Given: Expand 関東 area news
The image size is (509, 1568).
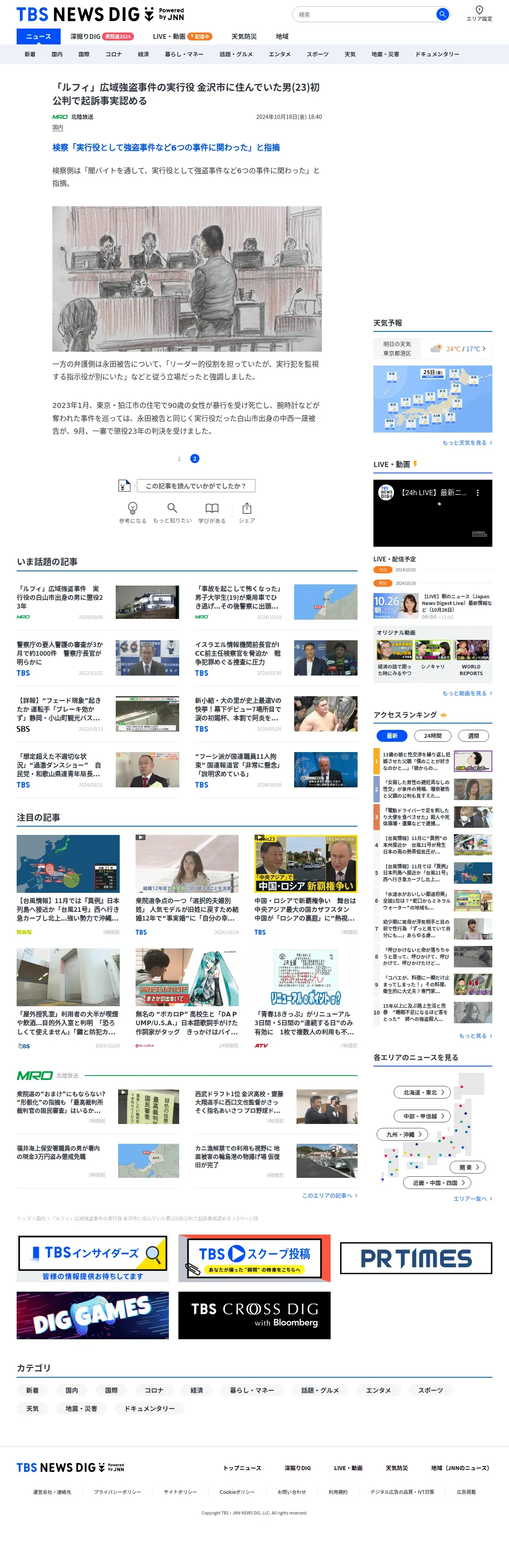Looking at the screenshot, I should pos(468,1167).
